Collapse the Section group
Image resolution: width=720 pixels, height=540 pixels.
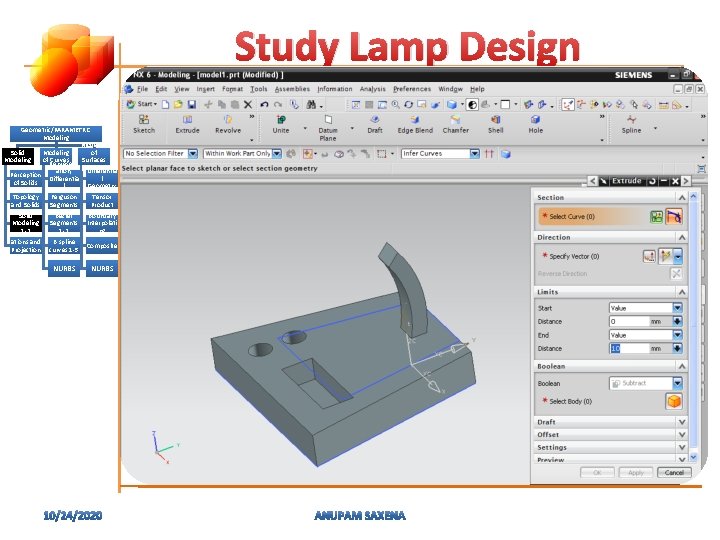(x=682, y=197)
